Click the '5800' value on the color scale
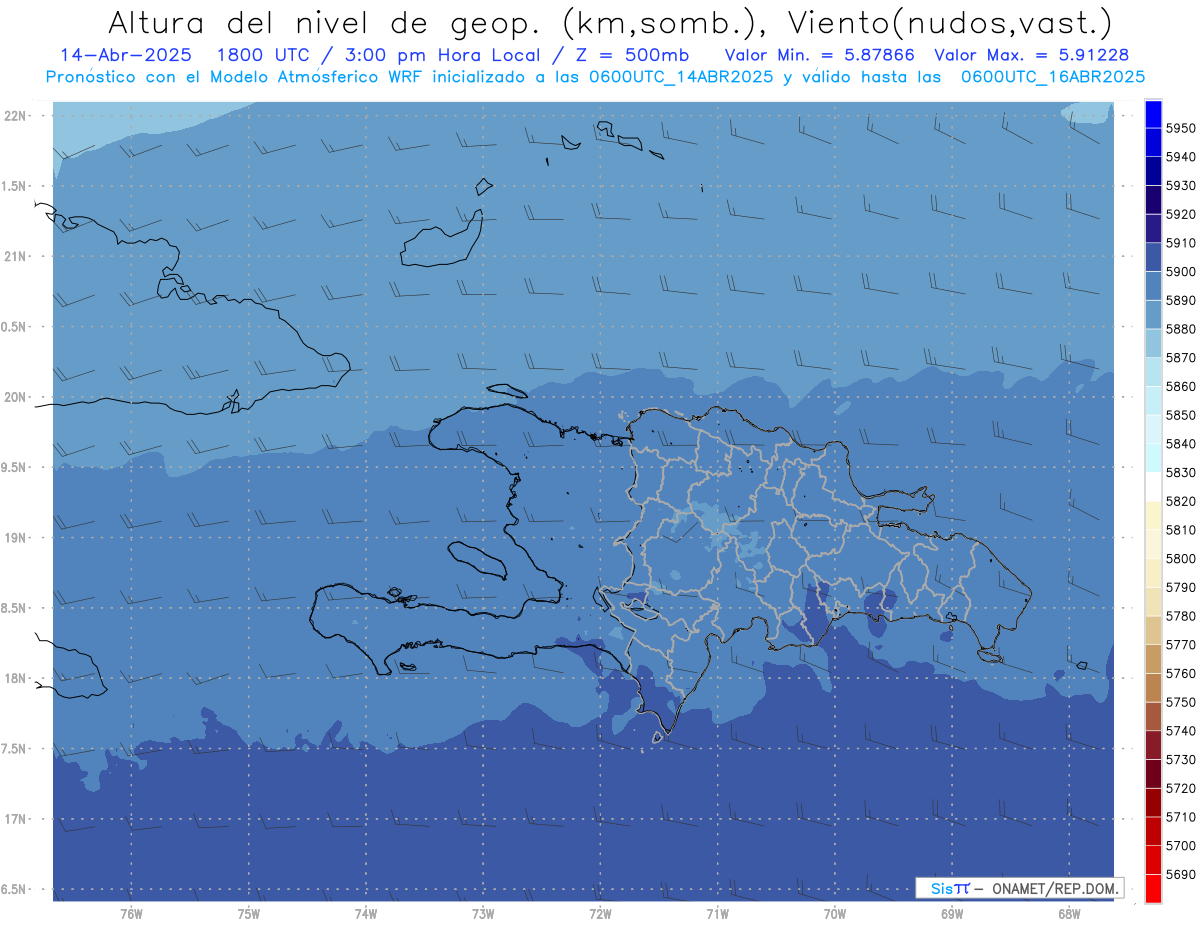Viewport: 1200px width, 927px height. pos(1181,558)
